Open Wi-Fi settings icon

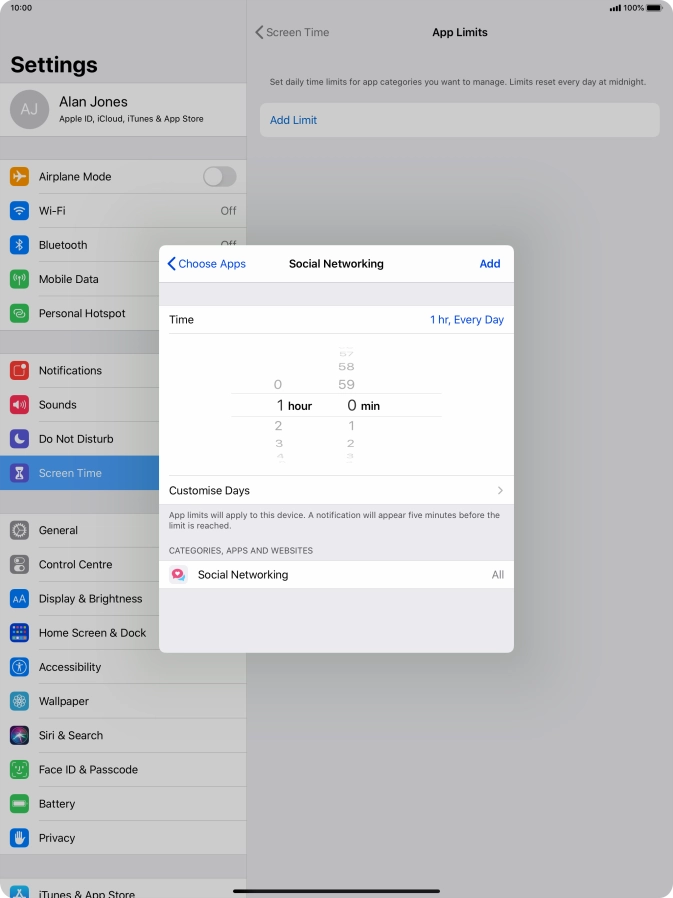point(19,211)
